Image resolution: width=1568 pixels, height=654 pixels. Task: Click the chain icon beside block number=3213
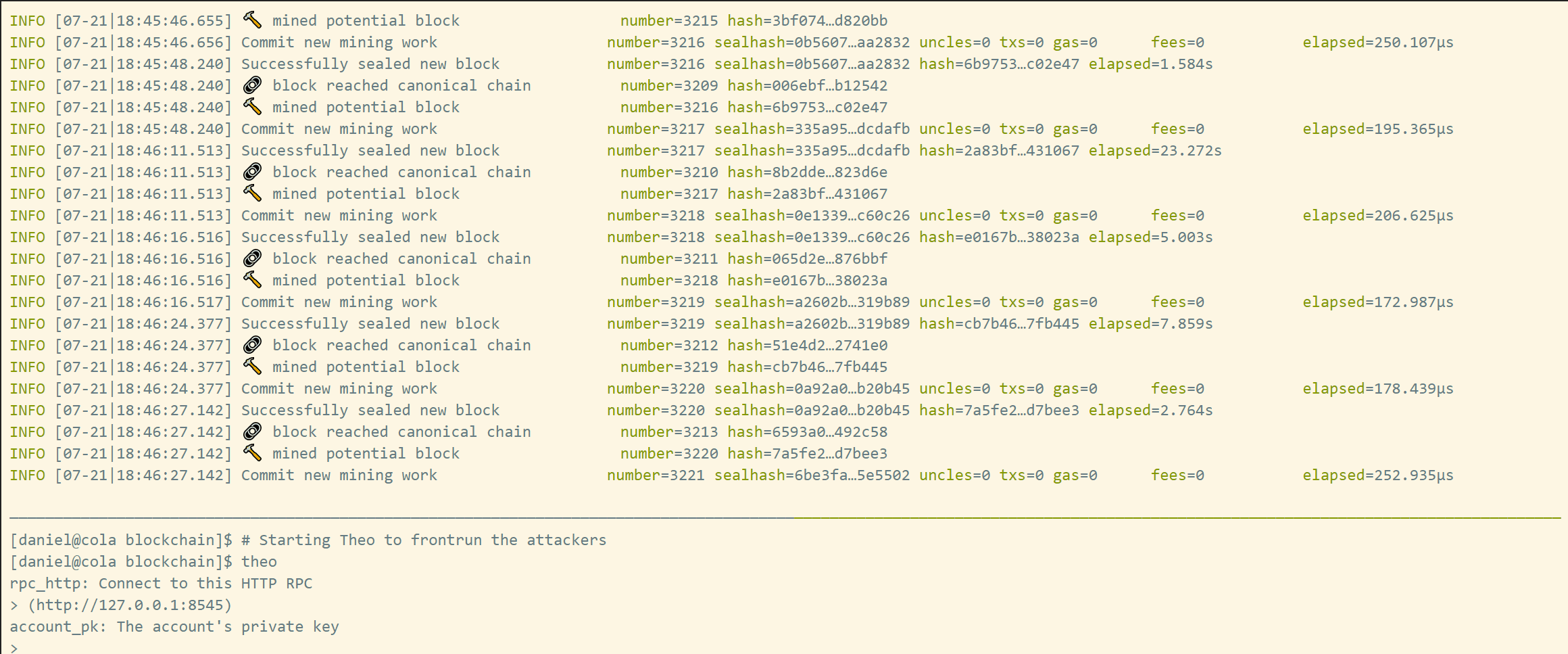pyautogui.click(x=252, y=431)
